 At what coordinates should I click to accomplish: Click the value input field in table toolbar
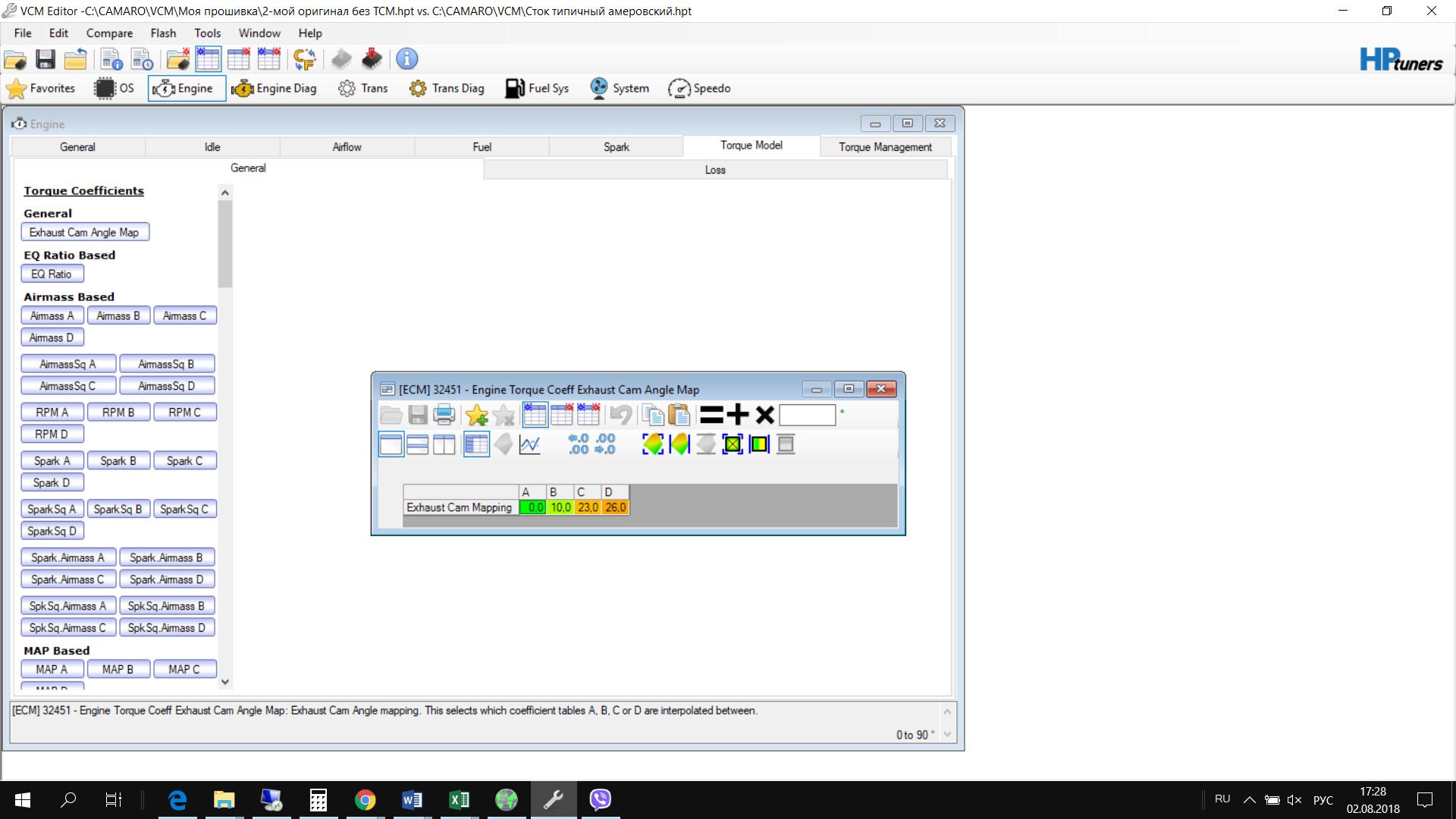(807, 415)
